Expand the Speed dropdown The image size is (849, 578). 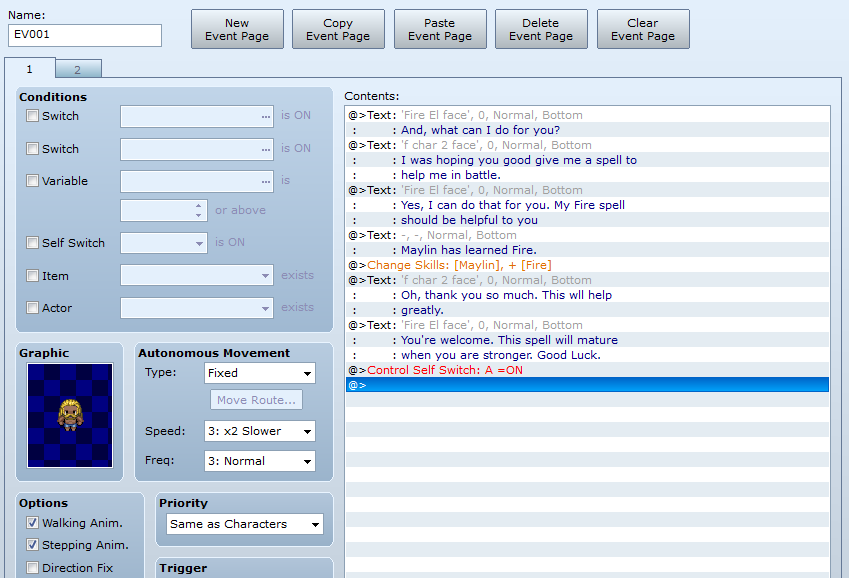coord(260,431)
